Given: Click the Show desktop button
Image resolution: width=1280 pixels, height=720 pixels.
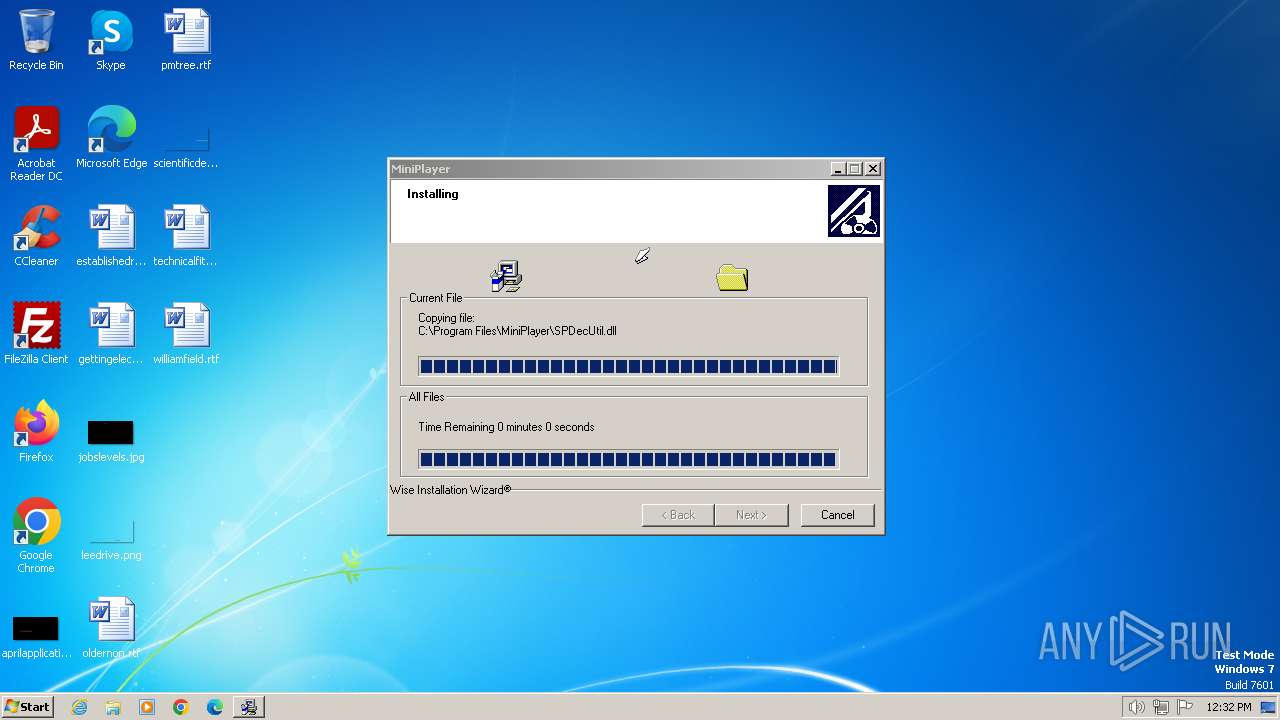Looking at the screenshot, I should click(1268, 707).
